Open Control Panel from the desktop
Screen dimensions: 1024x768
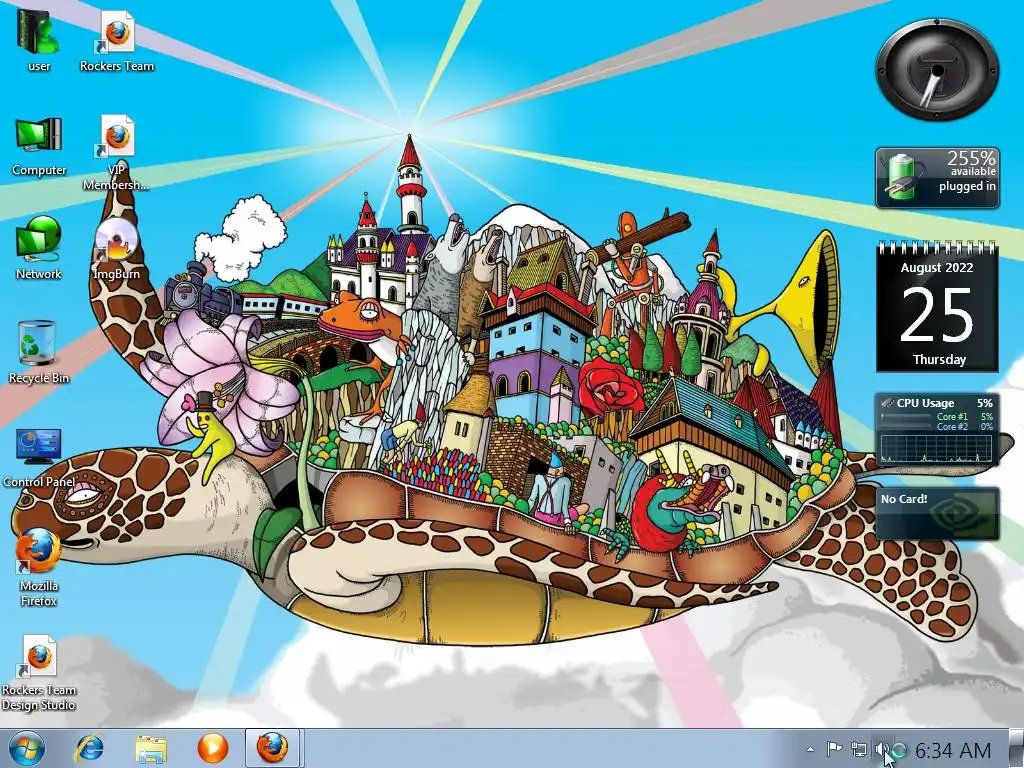[39, 457]
